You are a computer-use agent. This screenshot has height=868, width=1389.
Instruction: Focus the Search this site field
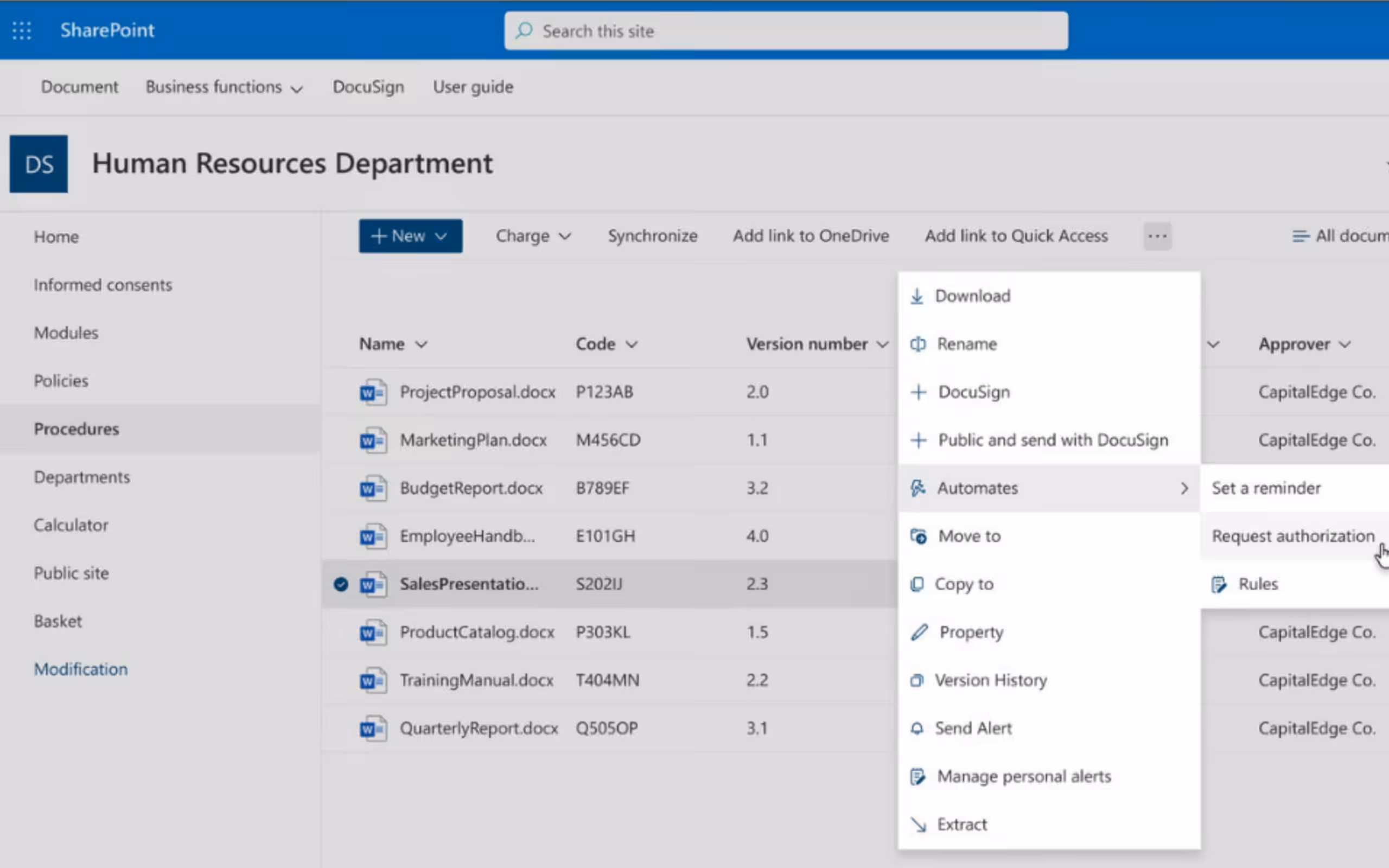(x=786, y=30)
